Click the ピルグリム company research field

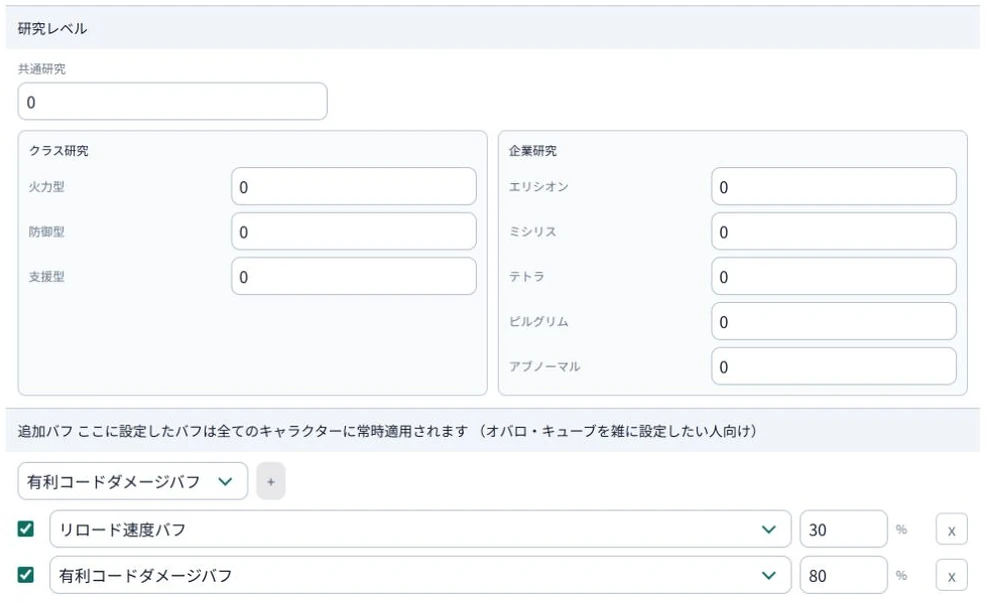[x=834, y=321]
